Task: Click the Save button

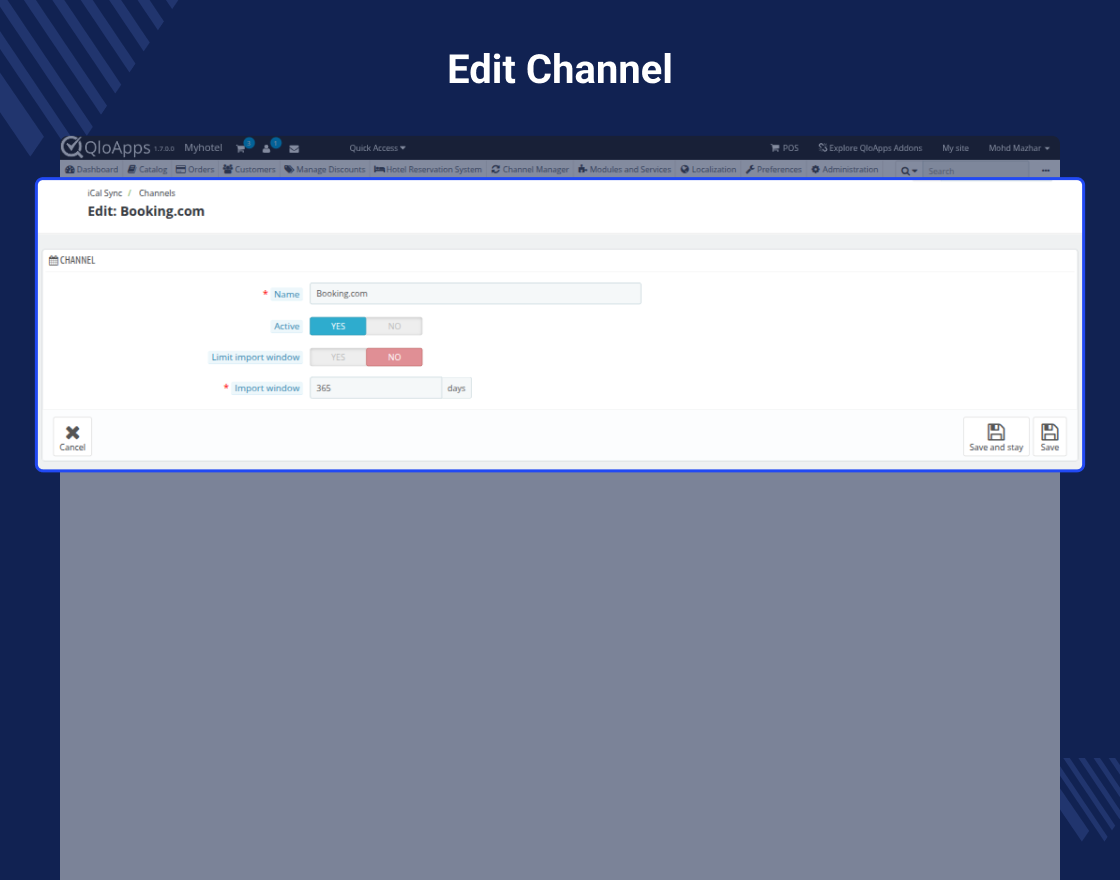Action: click(x=1049, y=436)
